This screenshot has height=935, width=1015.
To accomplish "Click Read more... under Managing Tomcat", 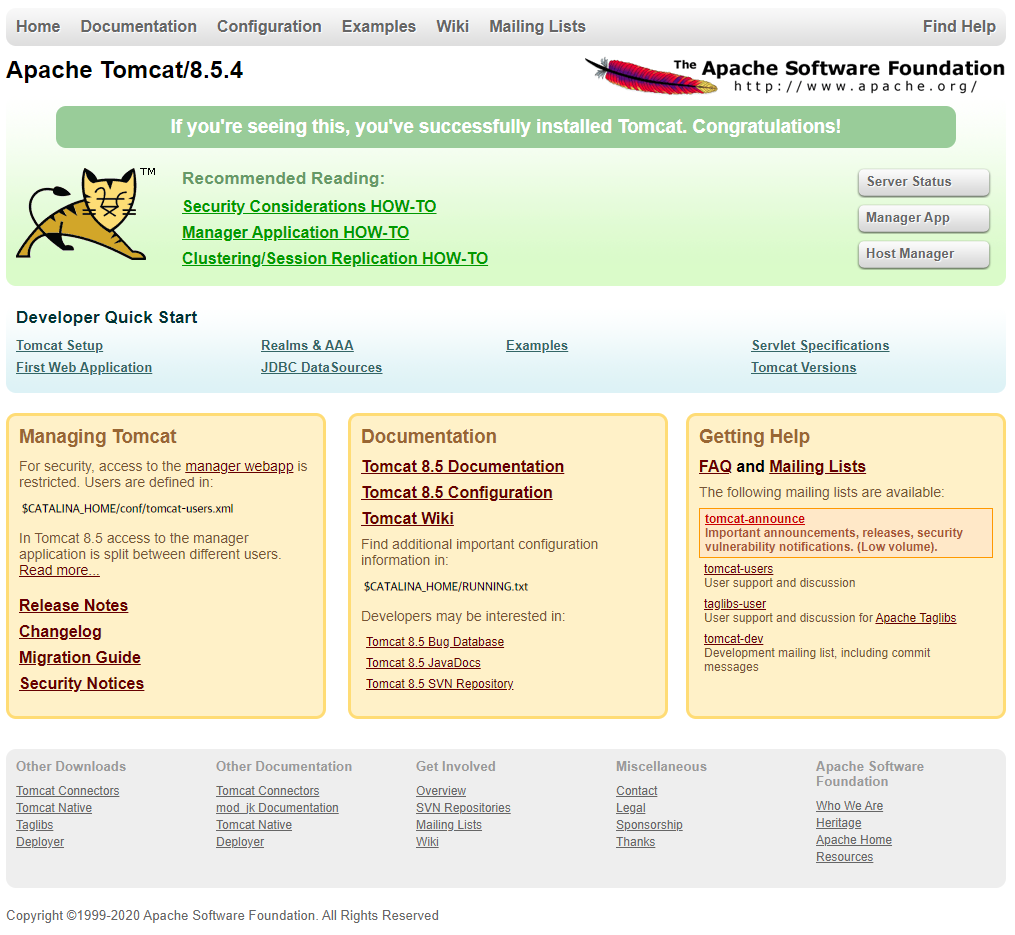I will [x=59, y=570].
